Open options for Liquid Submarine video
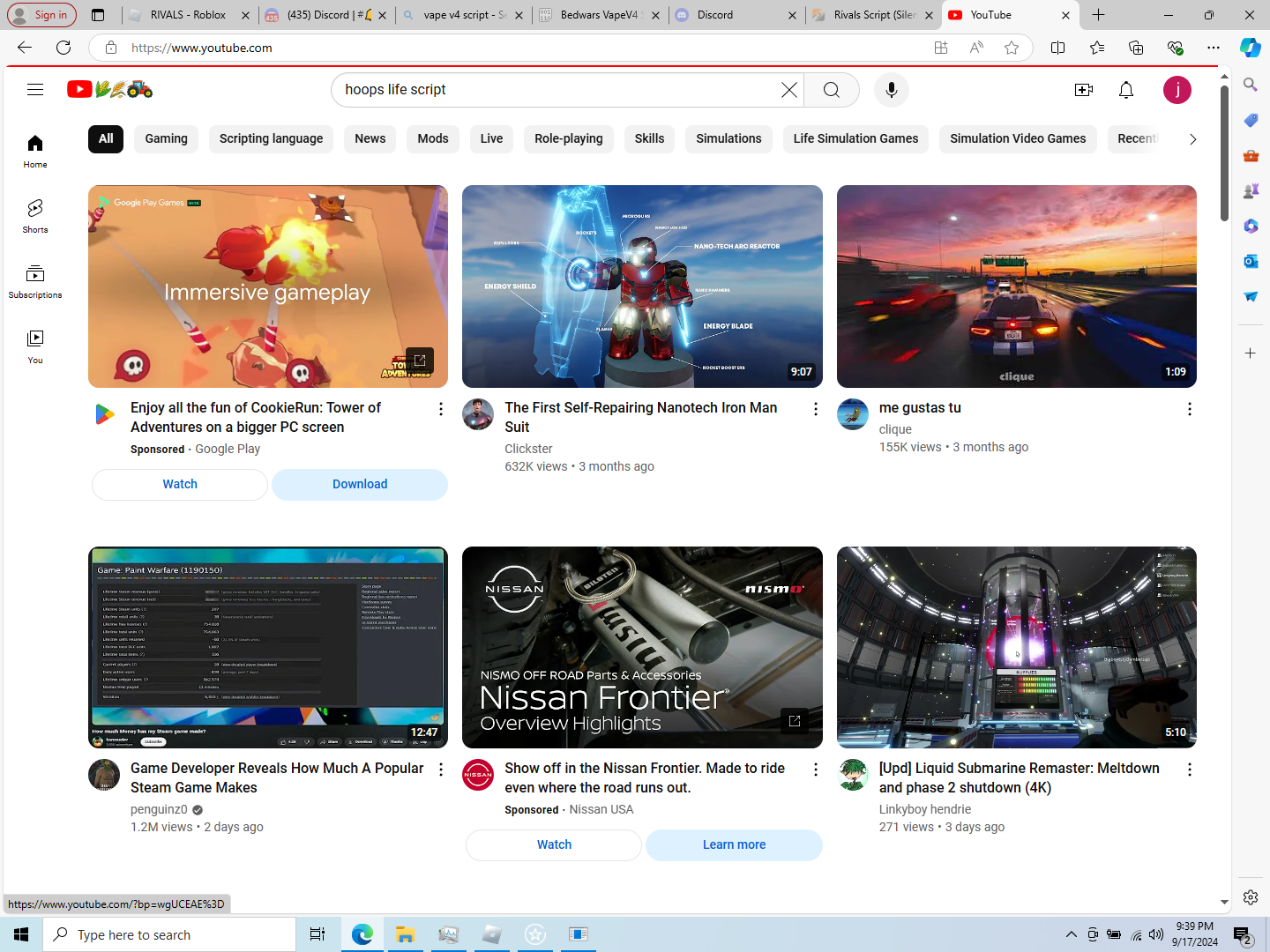Image resolution: width=1270 pixels, height=952 pixels. click(1190, 770)
